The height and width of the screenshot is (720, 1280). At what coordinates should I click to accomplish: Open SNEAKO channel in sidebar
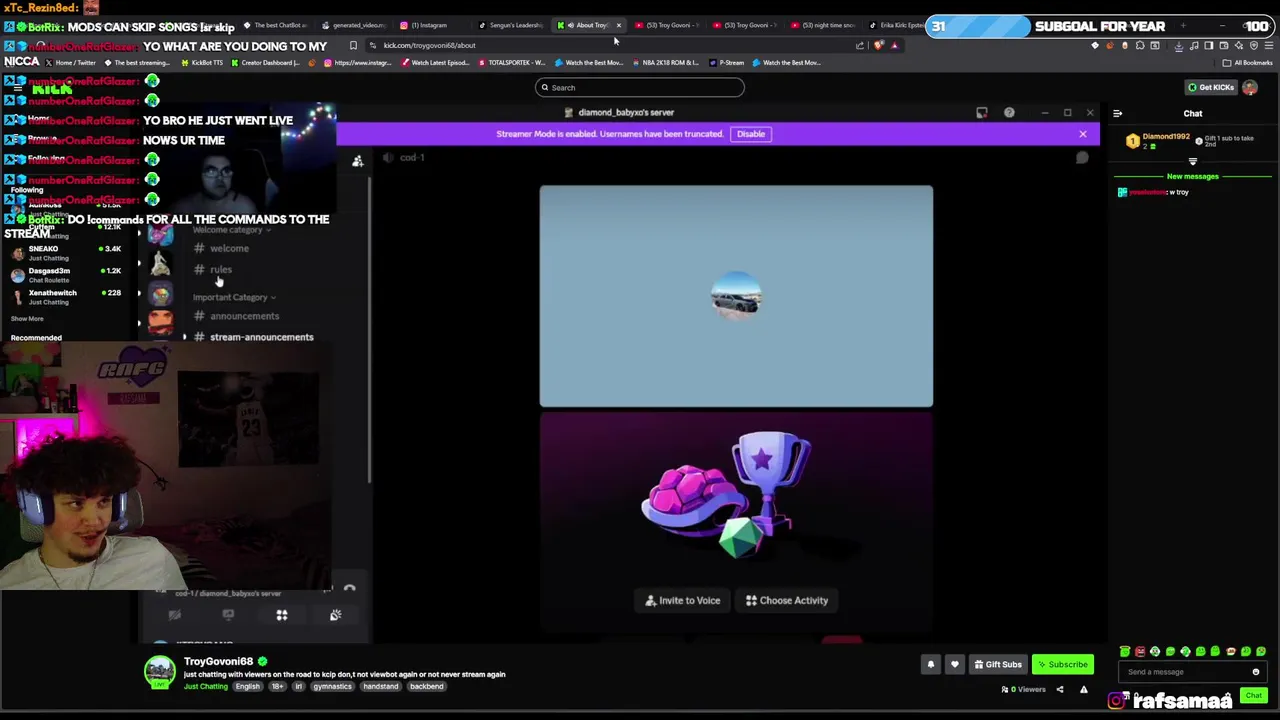pos(66,253)
